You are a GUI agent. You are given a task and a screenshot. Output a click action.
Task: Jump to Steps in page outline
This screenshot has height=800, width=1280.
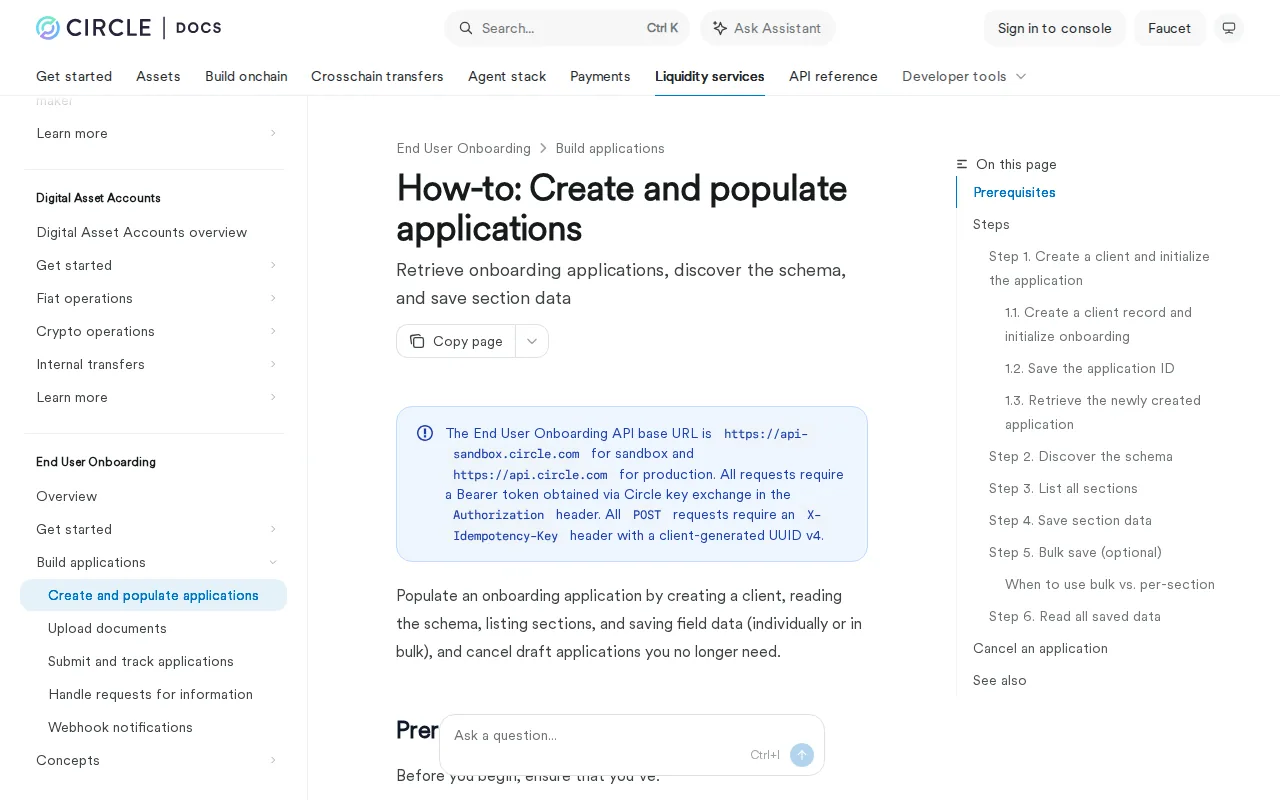(x=991, y=224)
